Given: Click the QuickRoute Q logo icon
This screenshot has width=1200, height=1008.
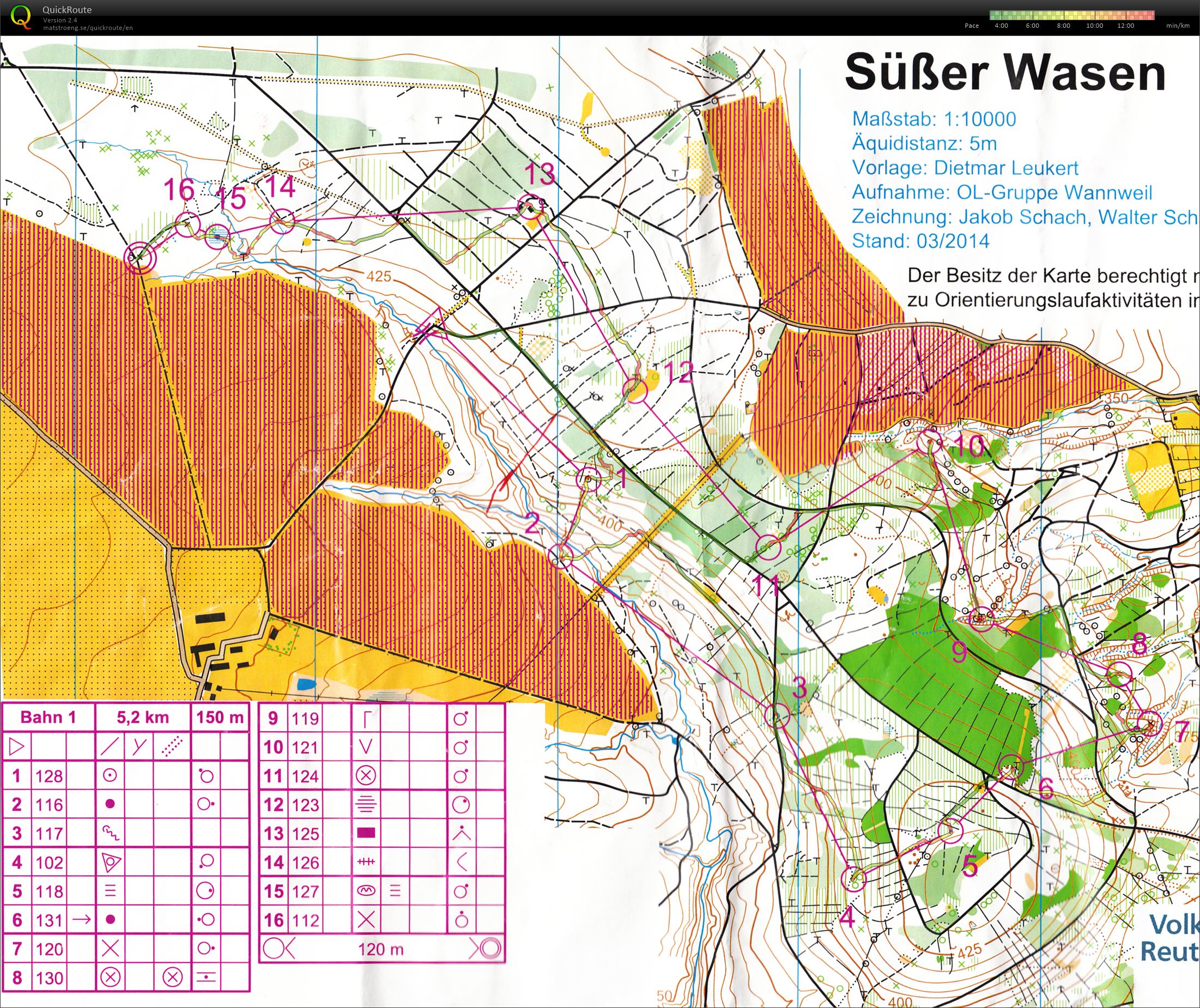Looking at the screenshot, I should [x=22, y=16].
